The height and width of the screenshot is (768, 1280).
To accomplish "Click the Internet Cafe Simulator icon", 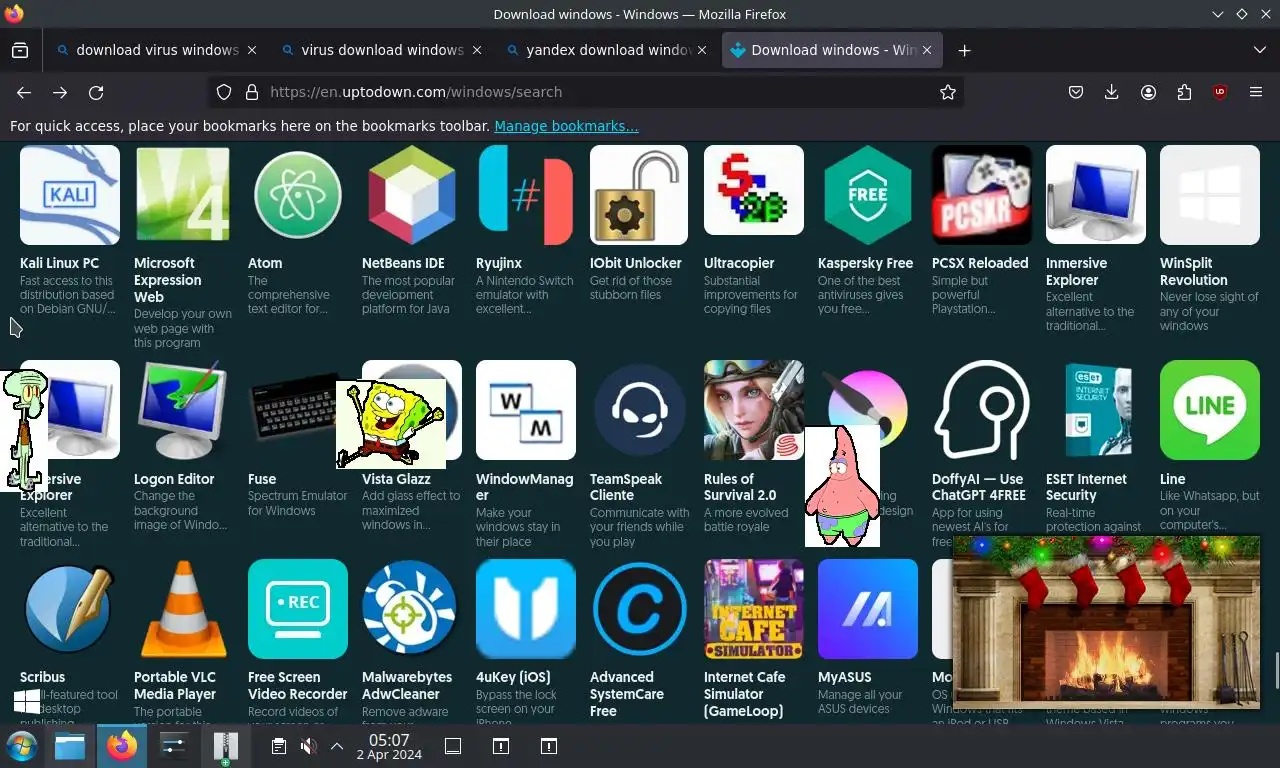I will (754, 609).
